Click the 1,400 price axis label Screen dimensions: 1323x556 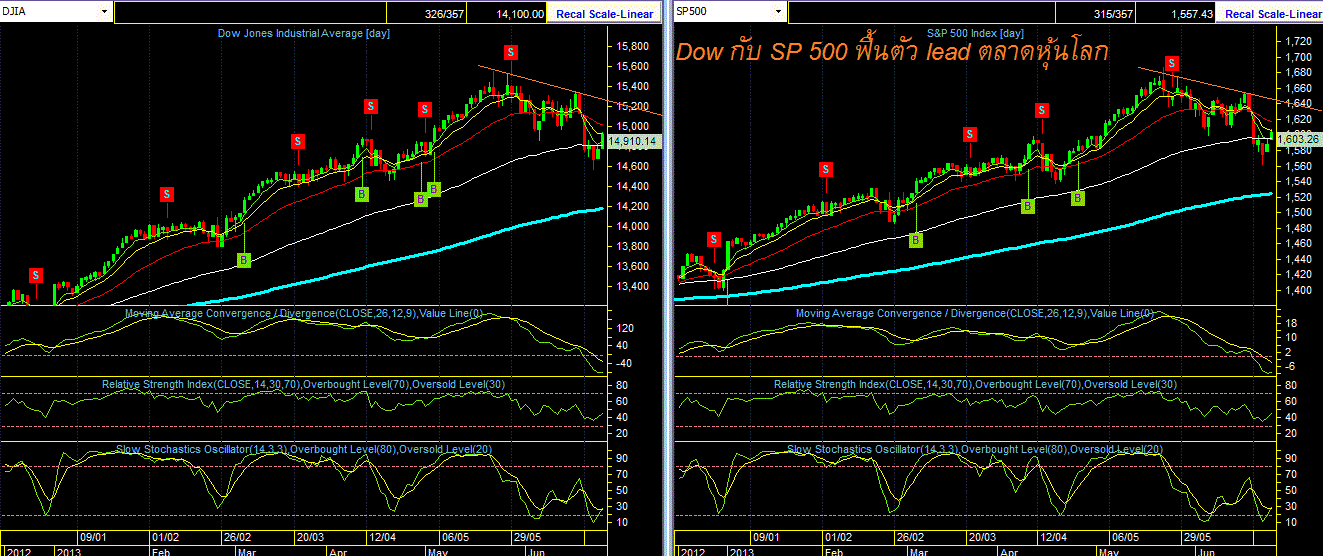[1299, 290]
